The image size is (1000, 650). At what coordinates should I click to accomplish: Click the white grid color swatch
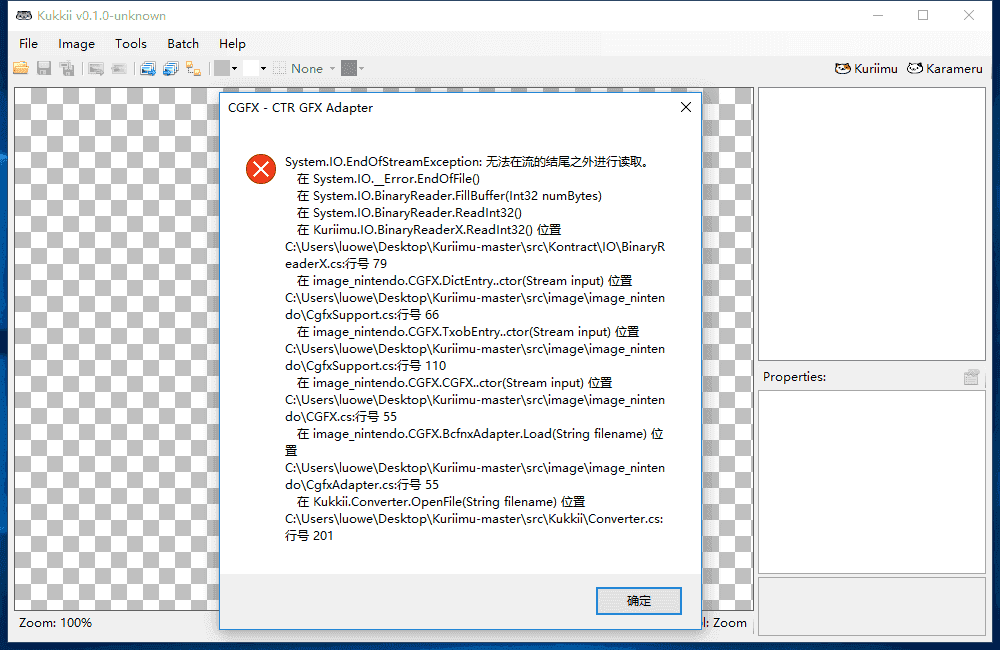(251, 68)
